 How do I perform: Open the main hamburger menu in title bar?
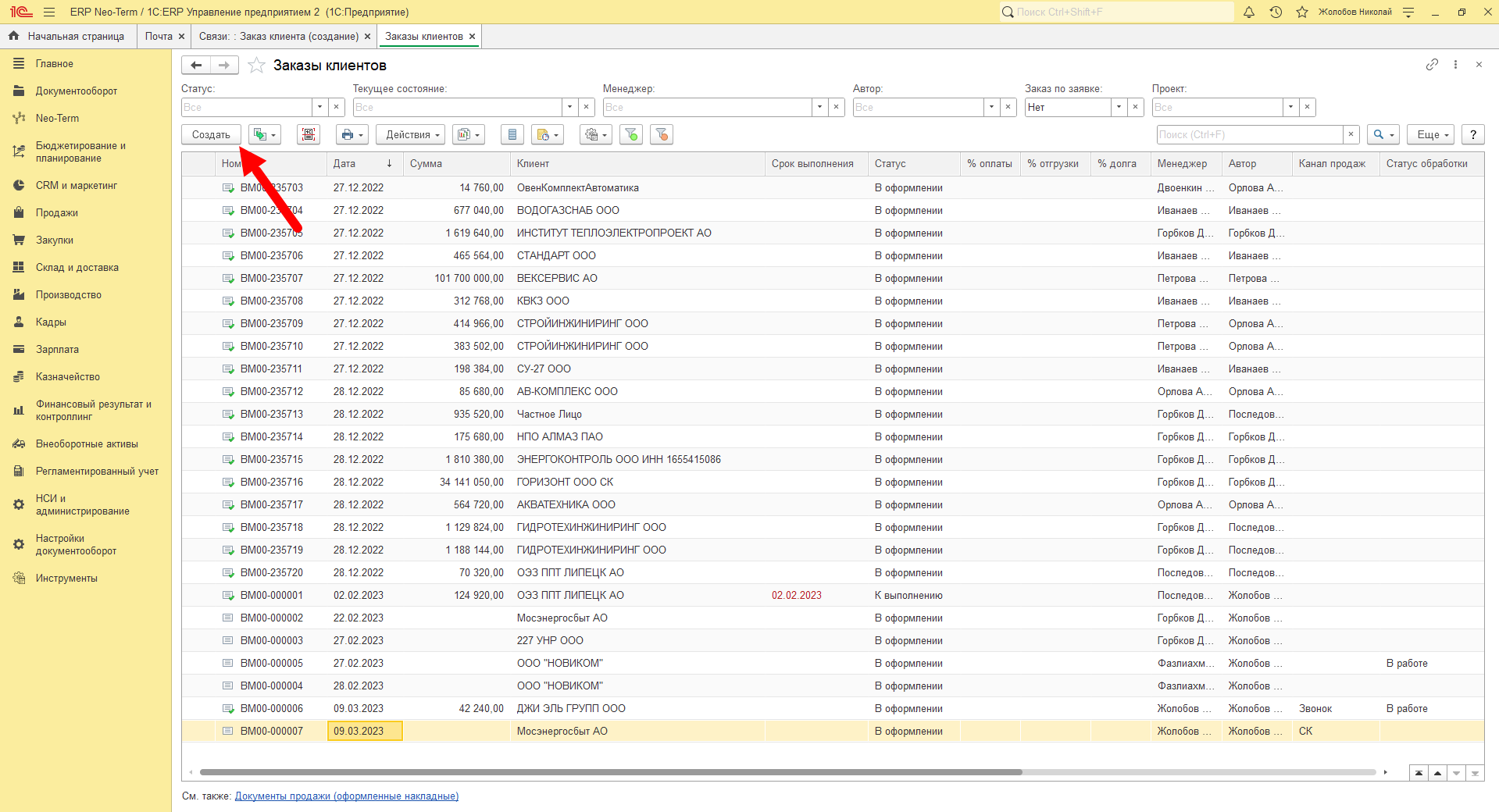tap(49, 12)
